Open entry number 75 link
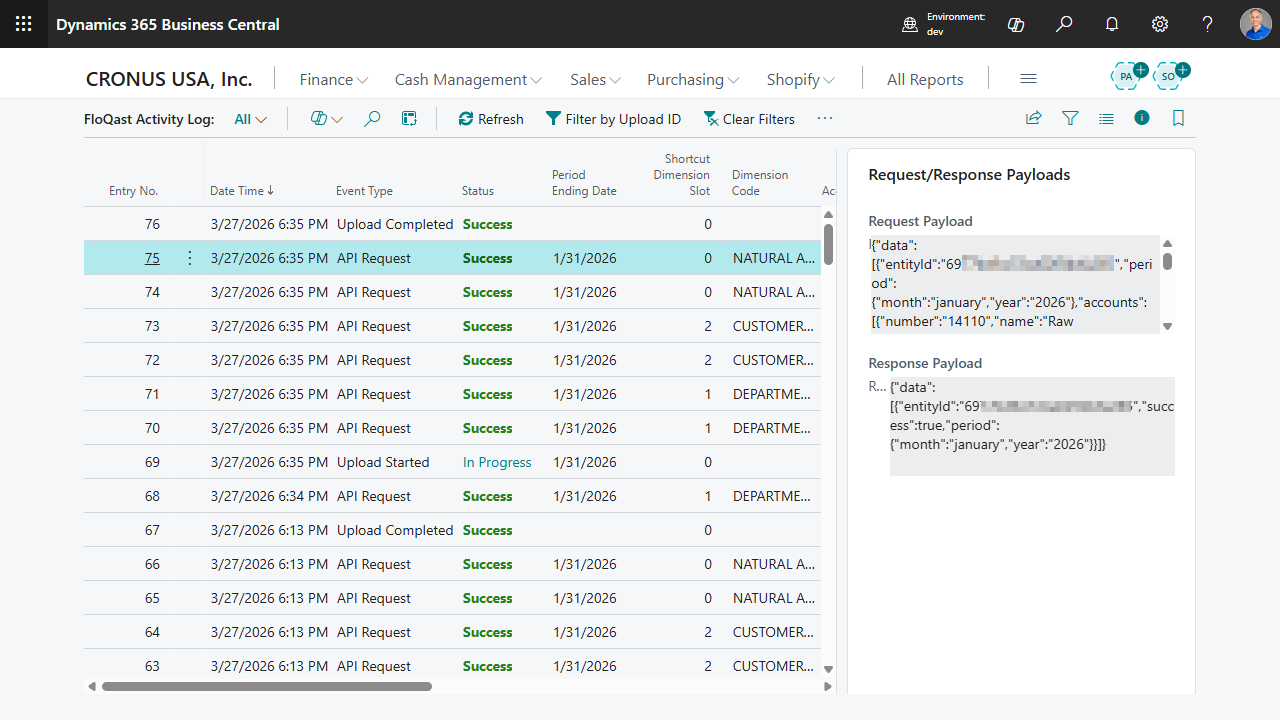This screenshot has width=1280, height=720. pyautogui.click(x=152, y=258)
